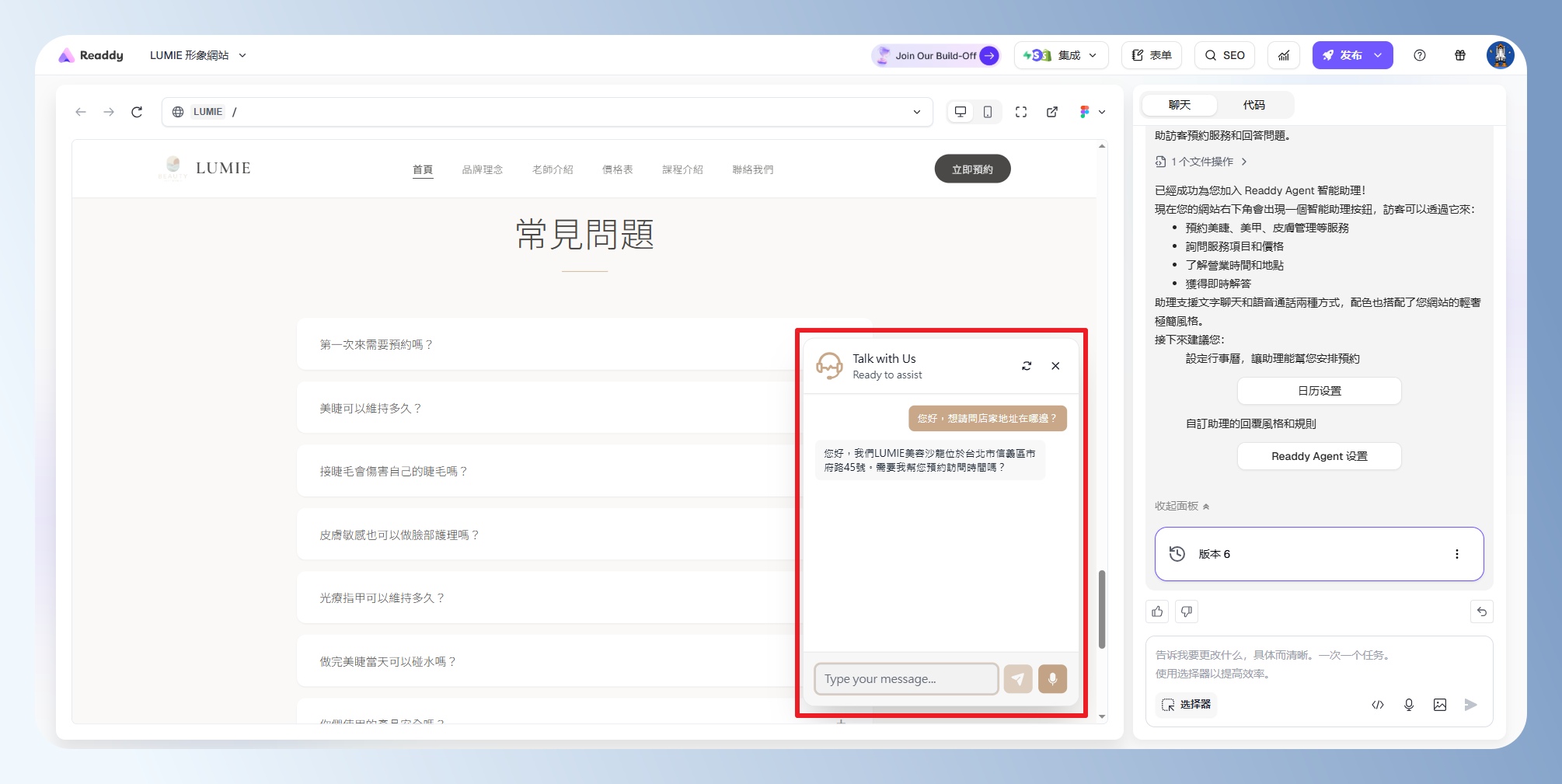The image size is (1562, 784).
Task: Enter fullscreen preview mode
Action: coord(1021,112)
